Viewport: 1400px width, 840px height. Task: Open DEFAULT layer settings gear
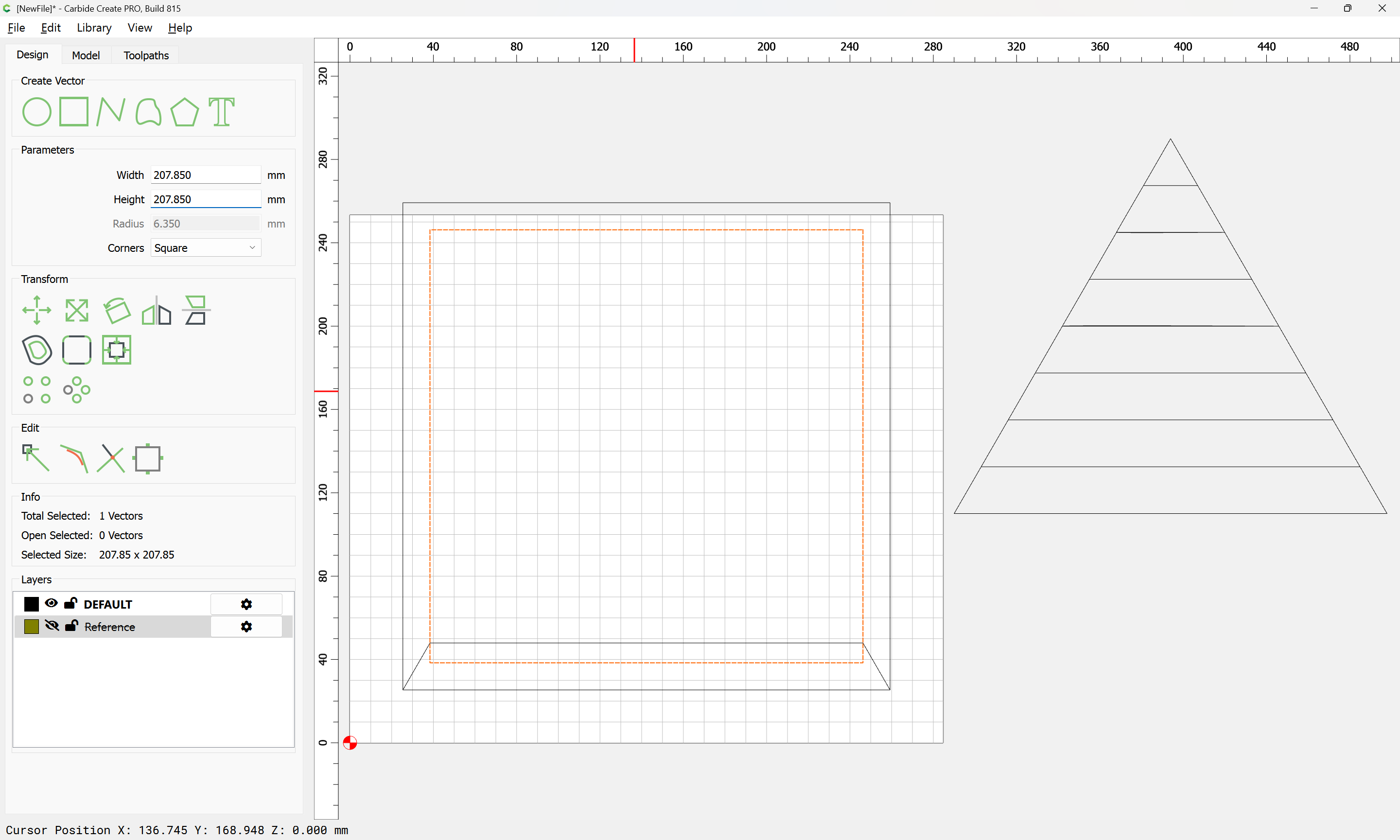(x=246, y=605)
